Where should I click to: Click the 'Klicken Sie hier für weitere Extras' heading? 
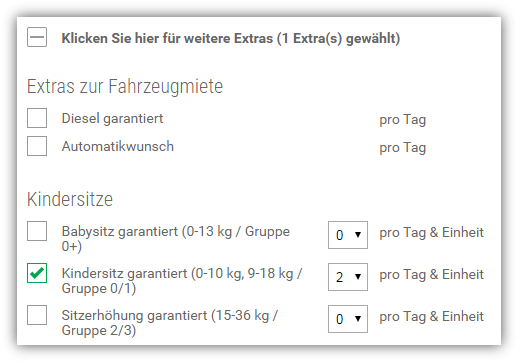[231, 38]
